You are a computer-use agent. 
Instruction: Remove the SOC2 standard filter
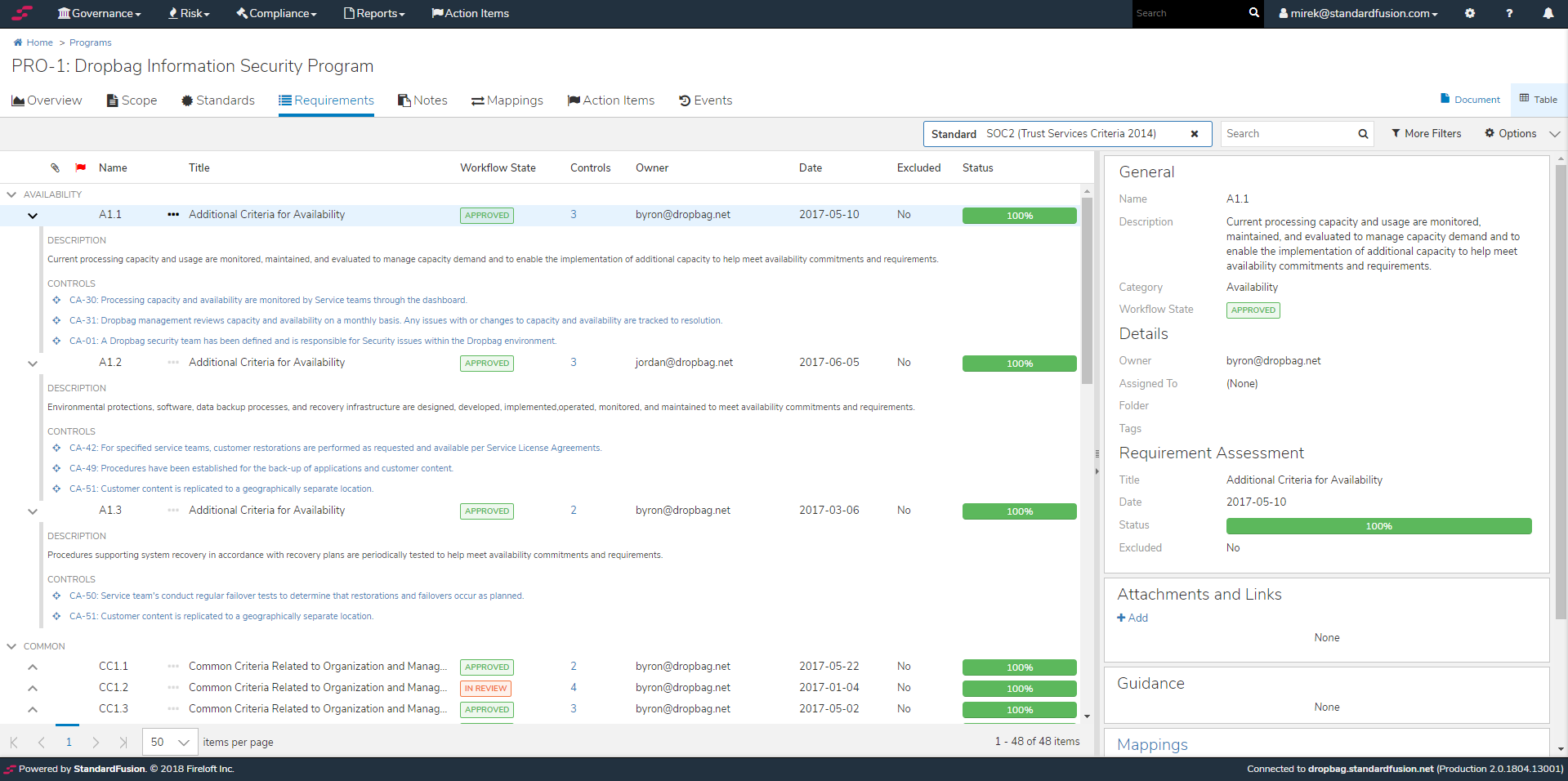coord(1195,134)
